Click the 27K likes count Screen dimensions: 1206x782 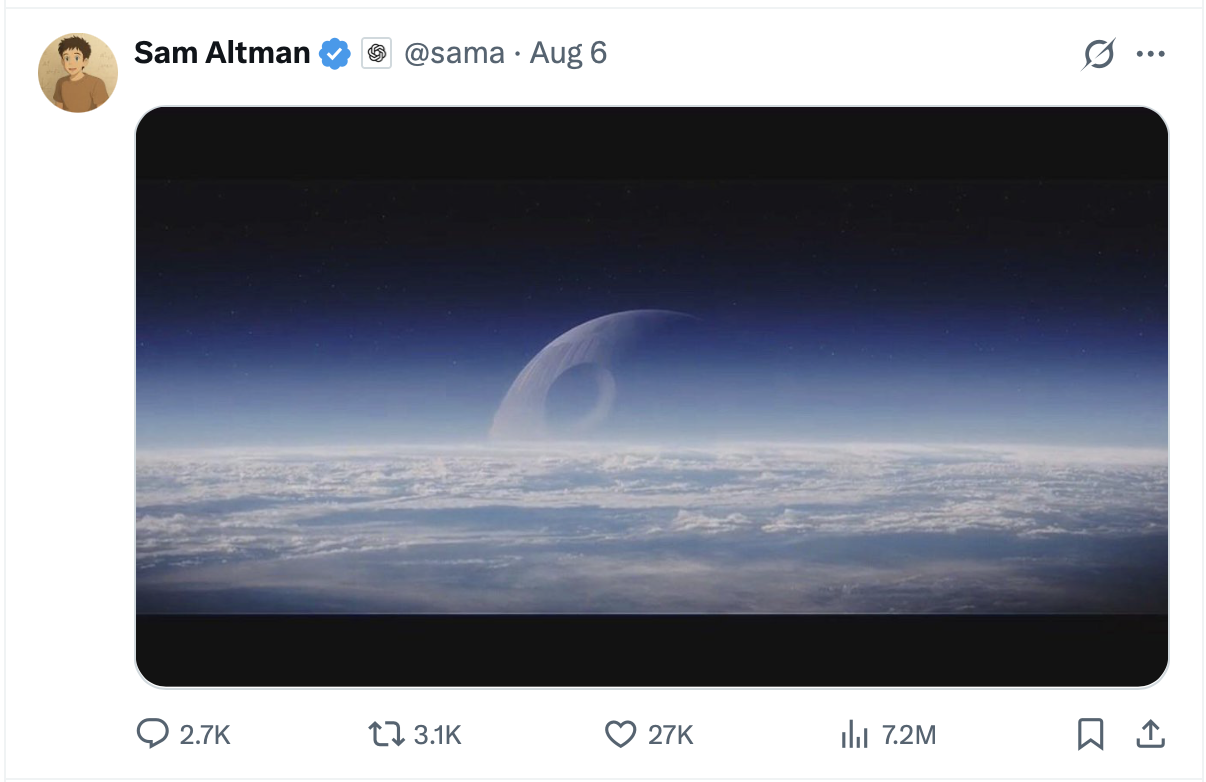[x=670, y=736]
